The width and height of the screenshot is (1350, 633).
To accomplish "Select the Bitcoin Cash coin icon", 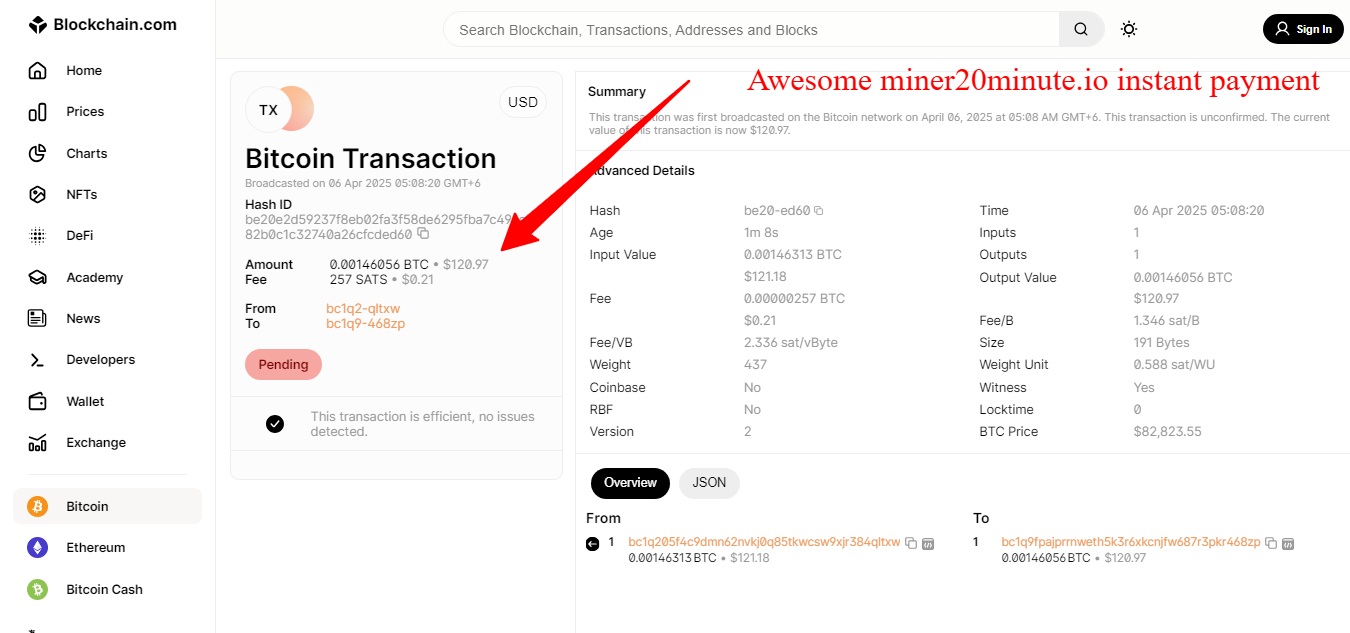I will pos(37,590).
